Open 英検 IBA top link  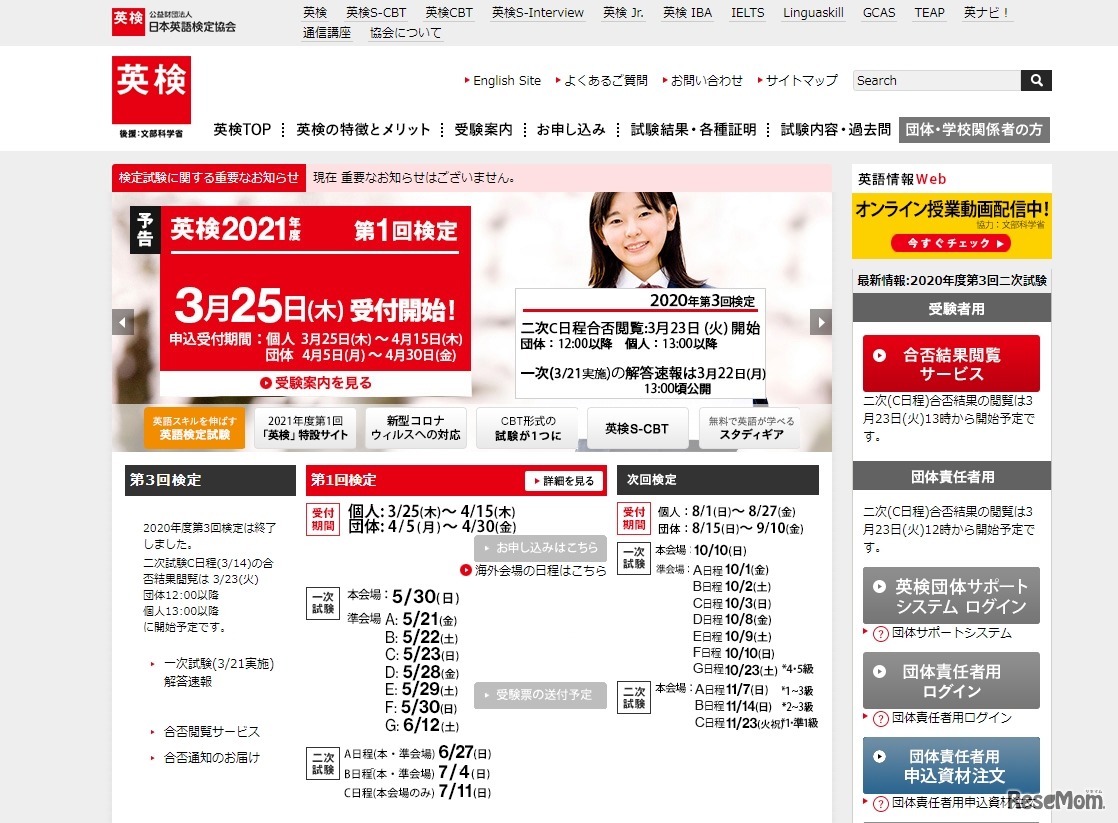(687, 13)
